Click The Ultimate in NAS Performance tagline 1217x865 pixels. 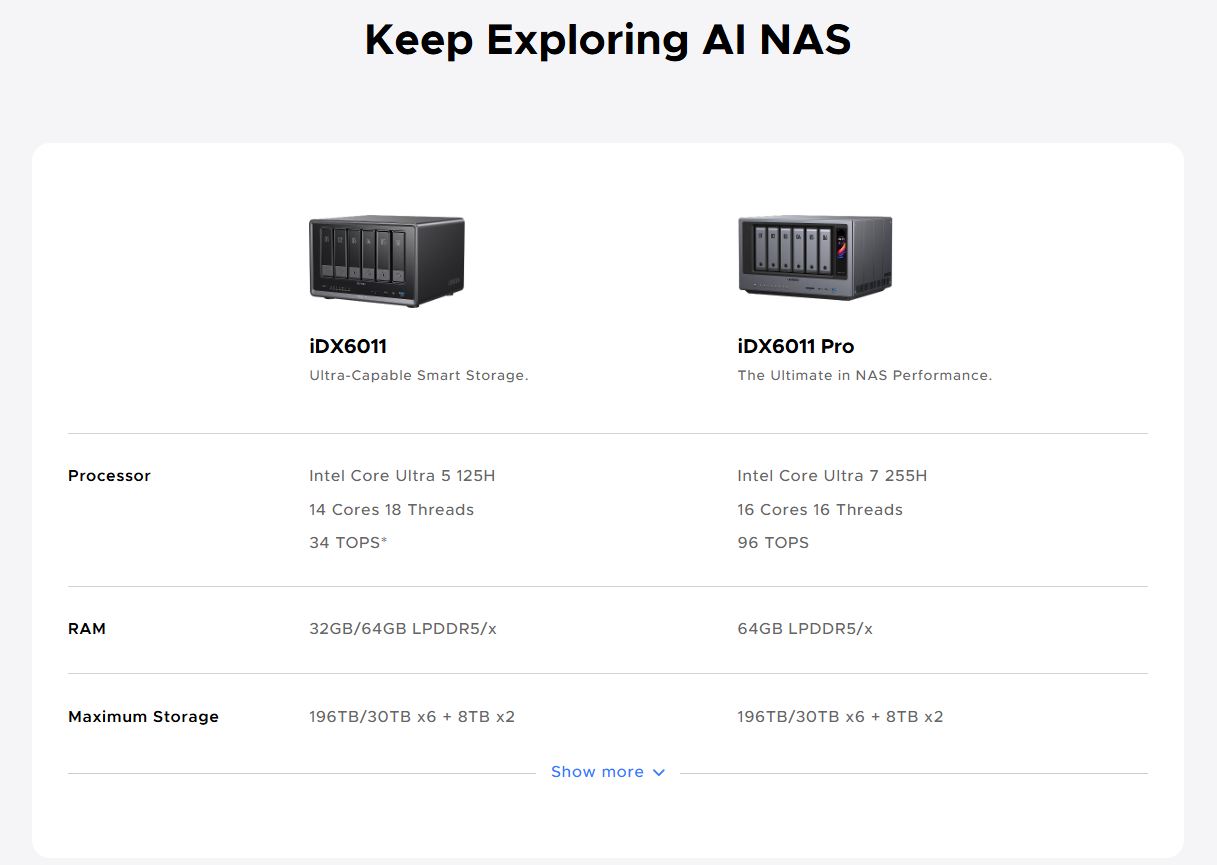pyautogui.click(x=864, y=376)
